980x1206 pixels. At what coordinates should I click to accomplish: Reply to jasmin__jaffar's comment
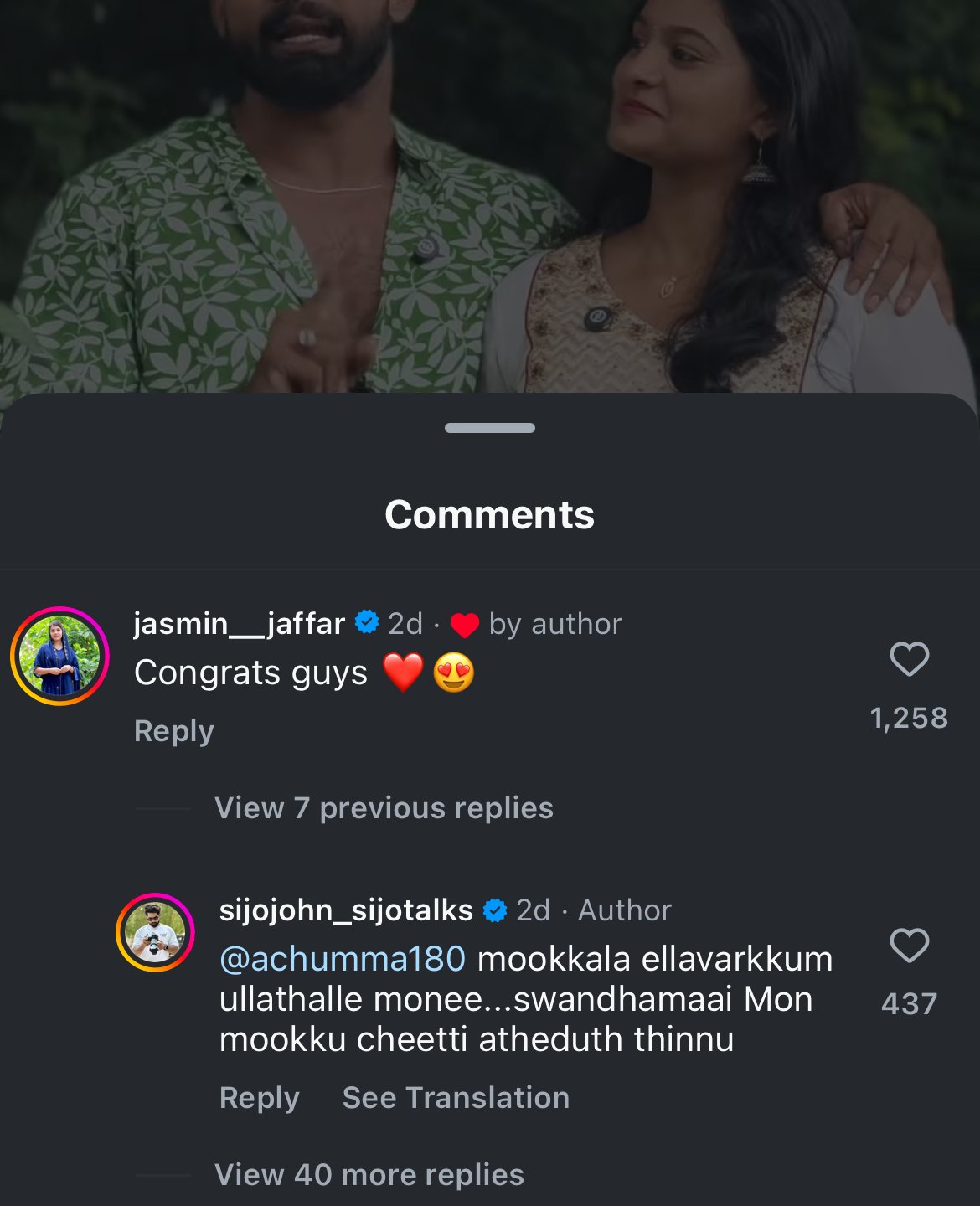(x=174, y=731)
